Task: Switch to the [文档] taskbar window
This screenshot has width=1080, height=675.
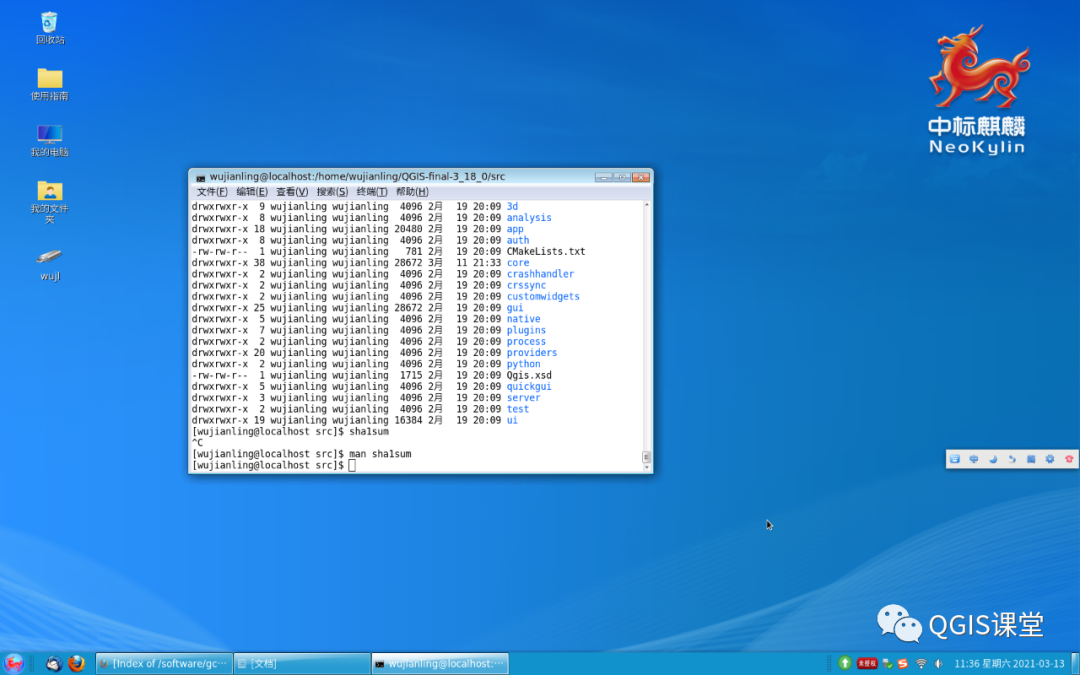Action: (302, 664)
